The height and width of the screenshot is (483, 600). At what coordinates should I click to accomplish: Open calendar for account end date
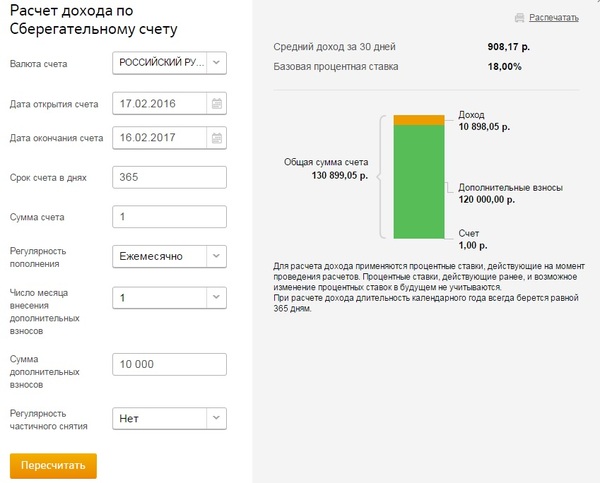(217, 138)
